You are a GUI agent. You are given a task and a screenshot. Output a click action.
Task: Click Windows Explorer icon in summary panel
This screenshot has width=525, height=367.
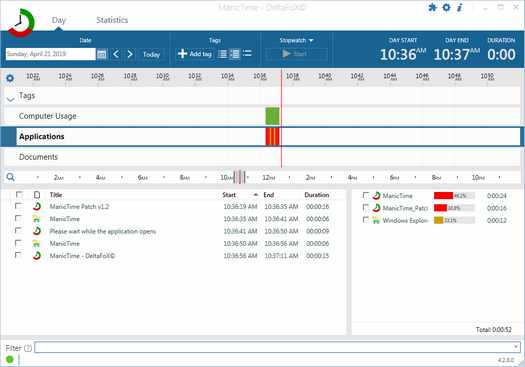[x=376, y=220]
